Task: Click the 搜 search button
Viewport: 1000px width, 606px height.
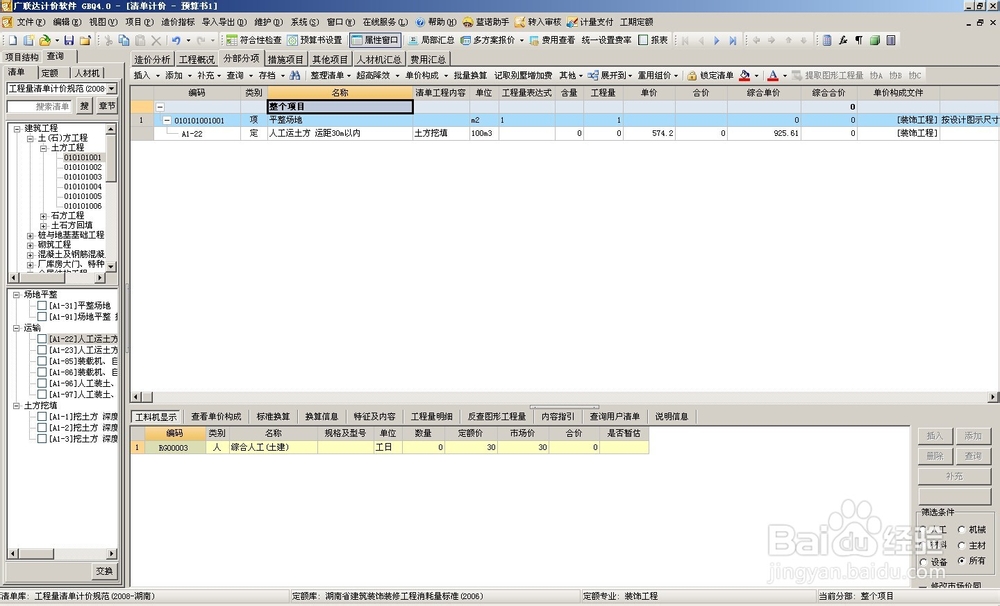Action: (84, 106)
